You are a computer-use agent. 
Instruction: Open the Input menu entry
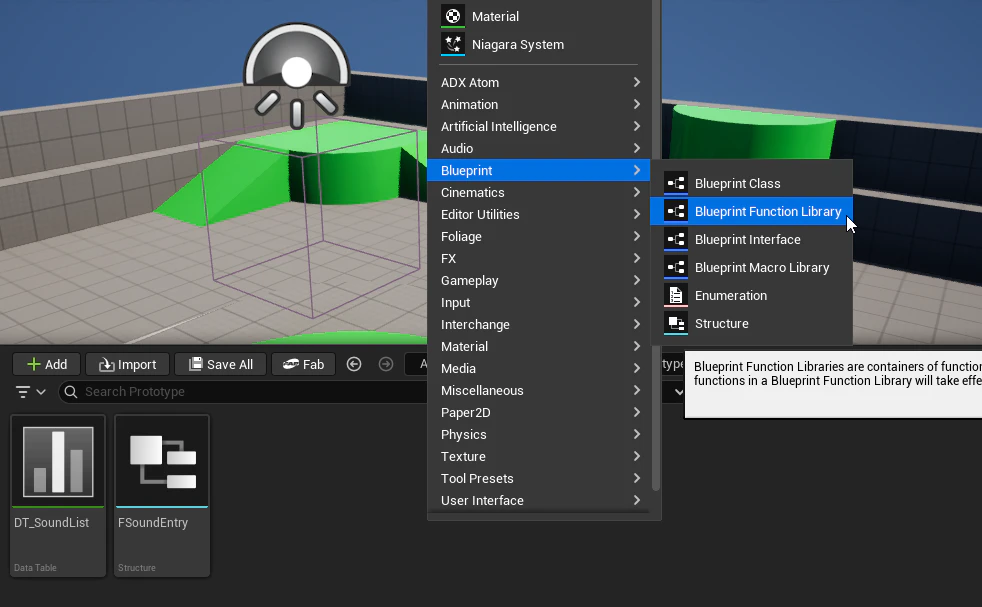coord(541,303)
